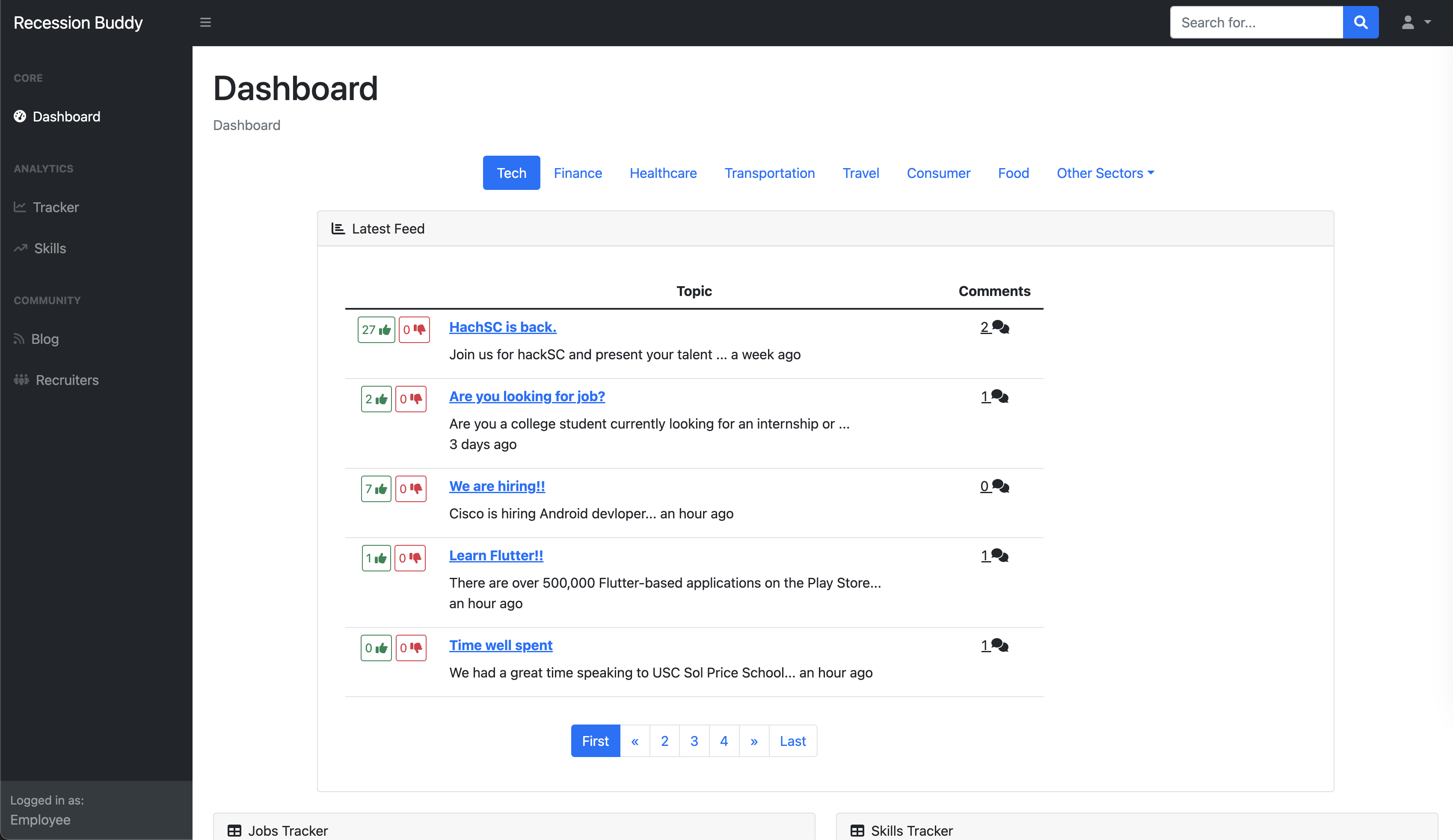
Task: Downvote the We are hiring post
Action: 411,489
